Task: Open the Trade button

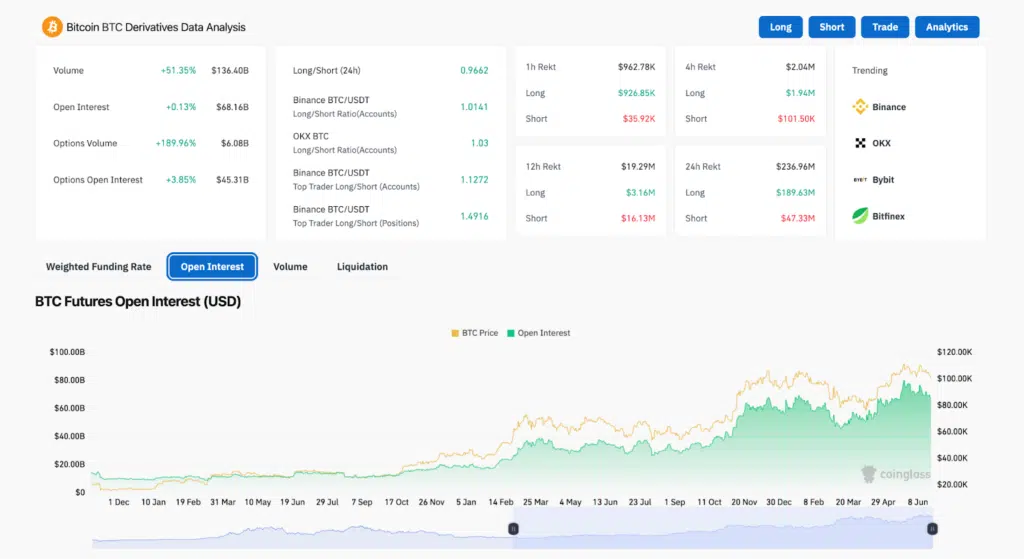Action: [885, 27]
